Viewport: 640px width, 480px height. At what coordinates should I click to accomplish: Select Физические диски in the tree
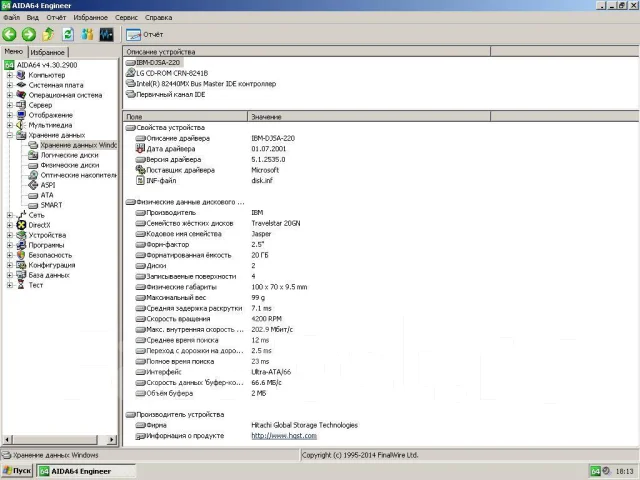click(x=69, y=165)
